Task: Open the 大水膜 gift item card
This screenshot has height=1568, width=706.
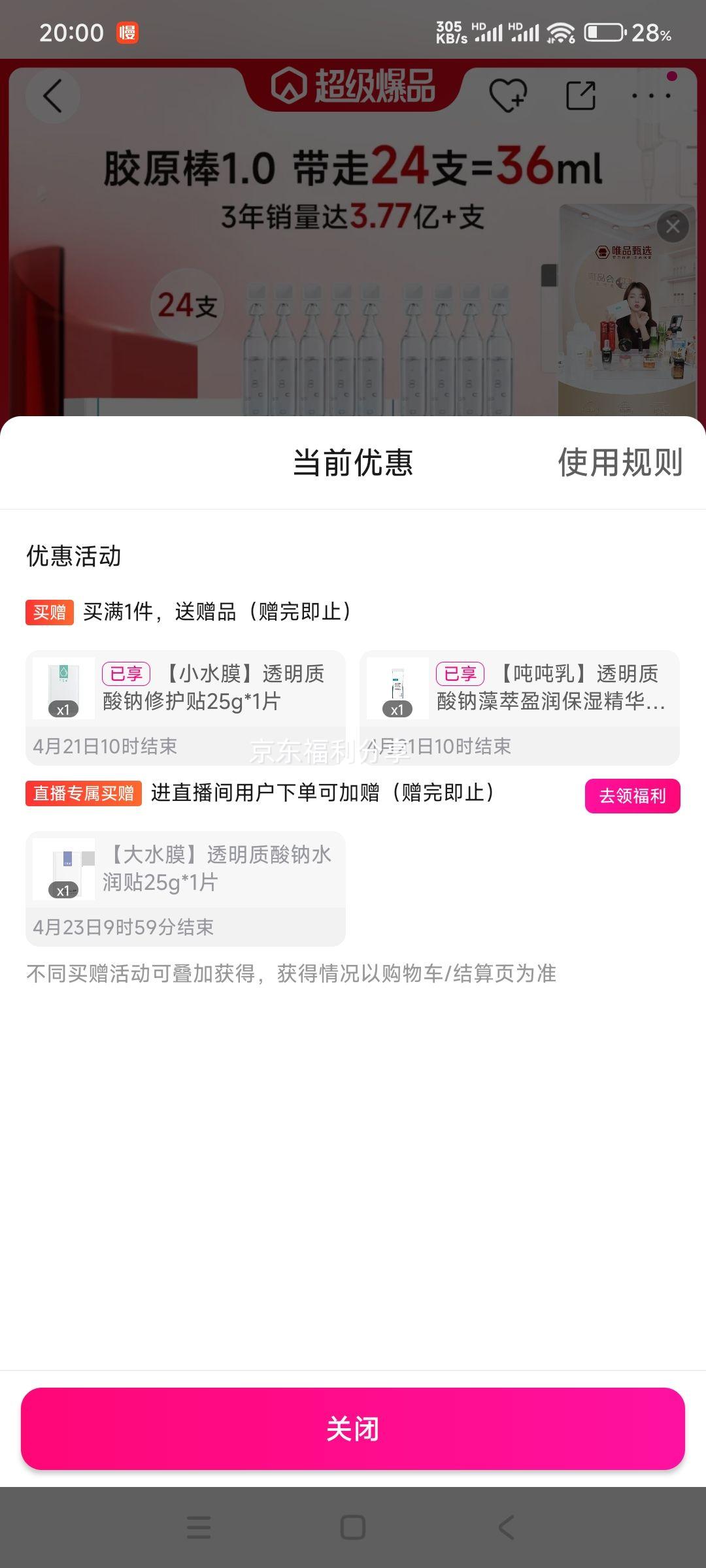Action: 186,889
